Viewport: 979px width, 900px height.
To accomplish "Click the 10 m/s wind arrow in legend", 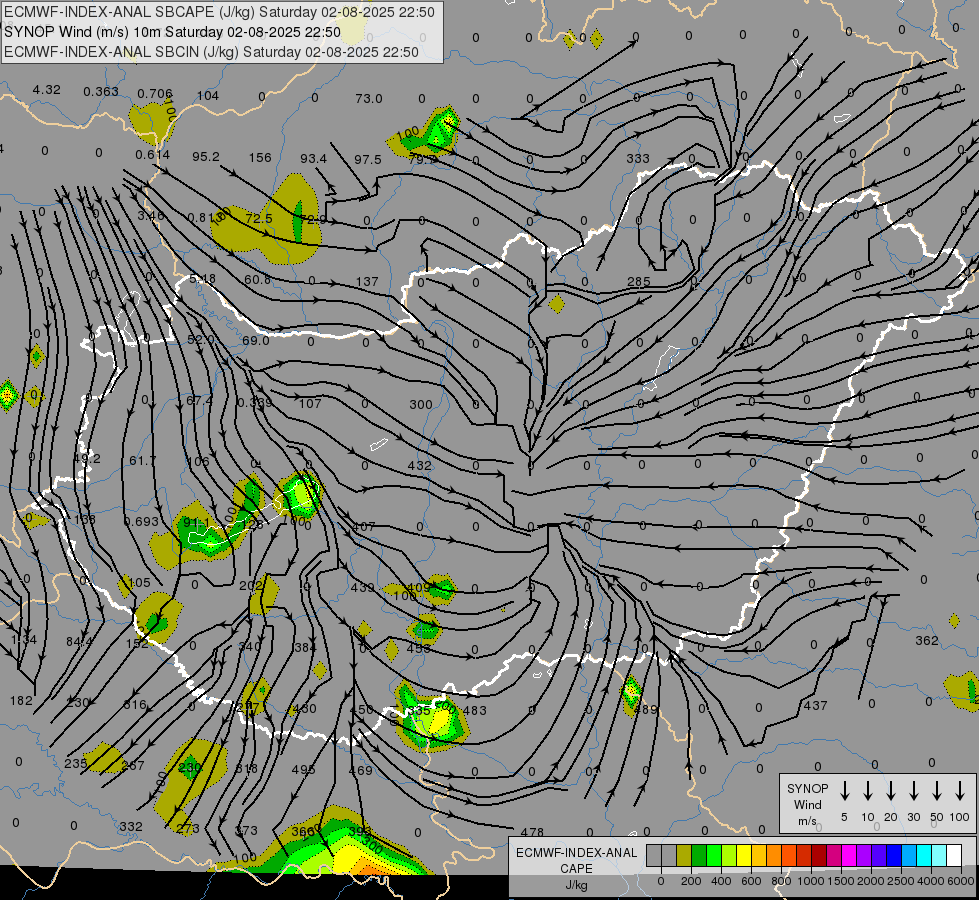I will tap(867, 790).
